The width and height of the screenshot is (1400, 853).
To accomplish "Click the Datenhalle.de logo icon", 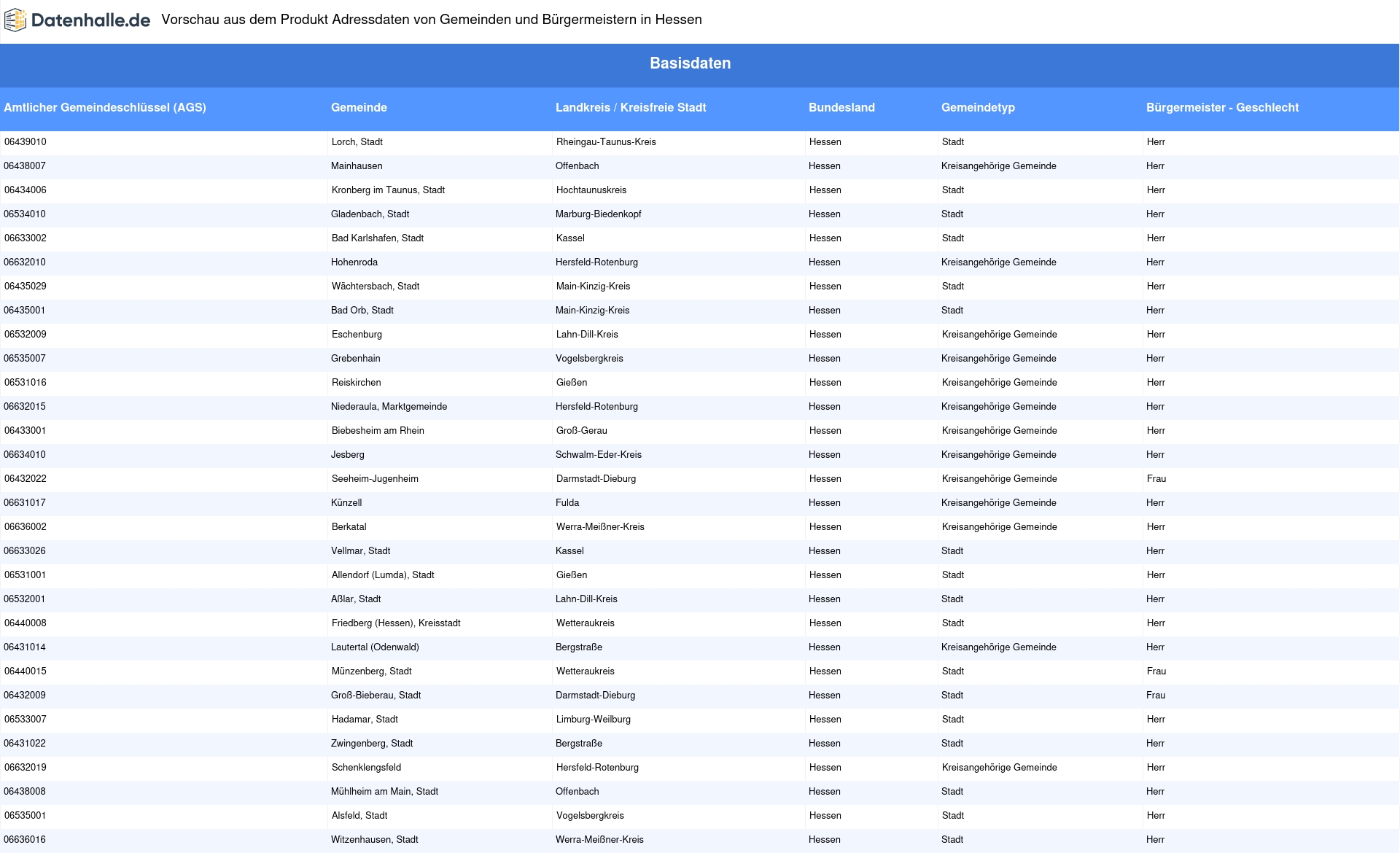I will pos(15,20).
